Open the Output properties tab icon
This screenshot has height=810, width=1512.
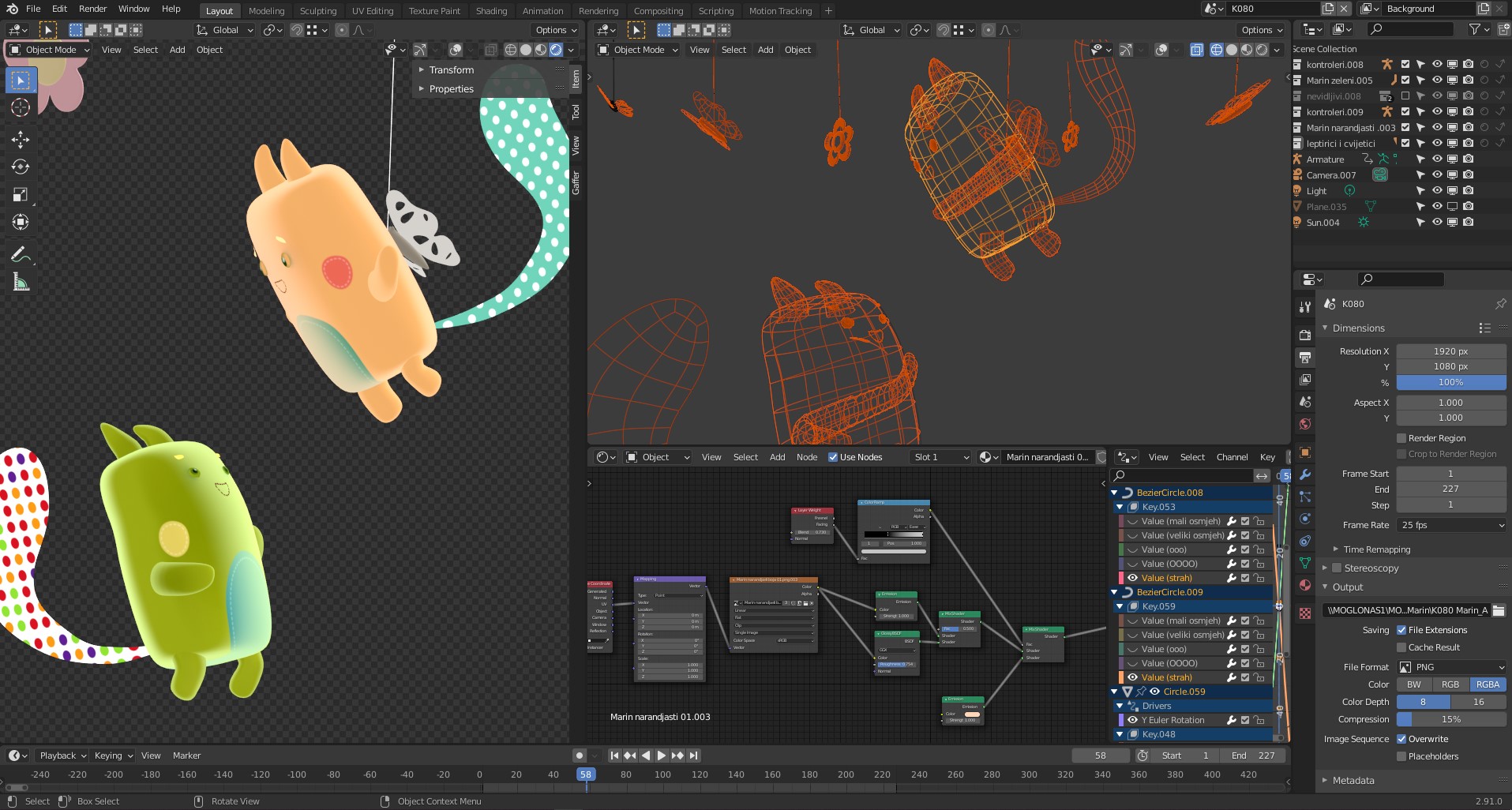tap(1305, 358)
